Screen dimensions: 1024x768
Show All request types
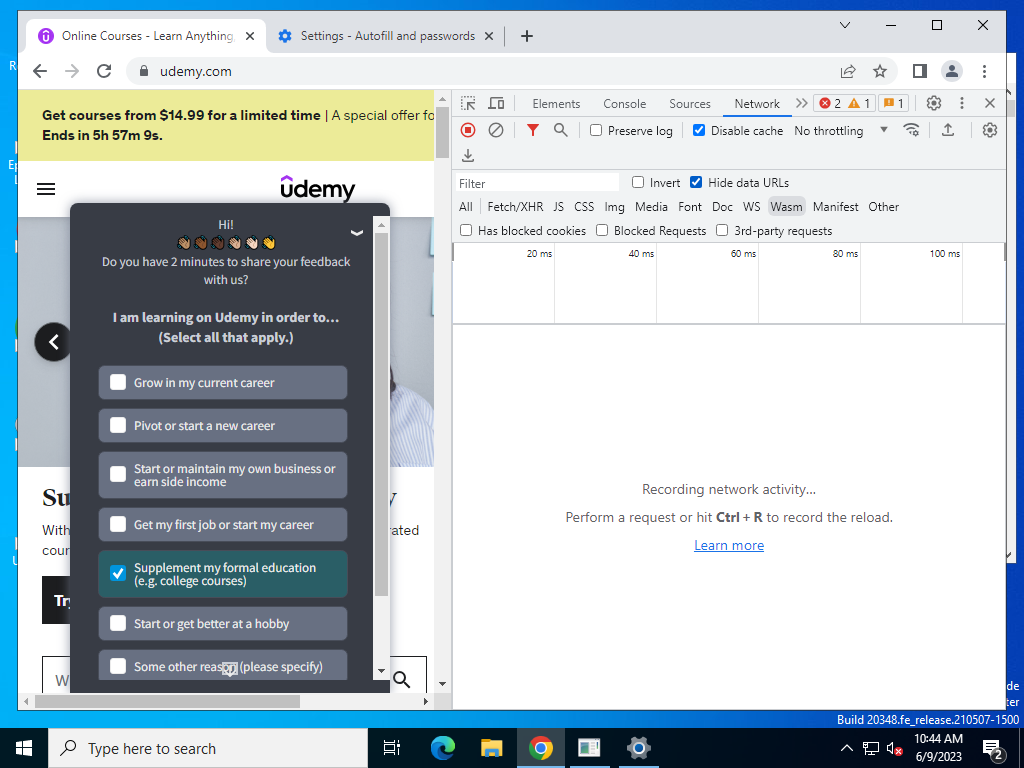pyautogui.click(x=466, y=206)
